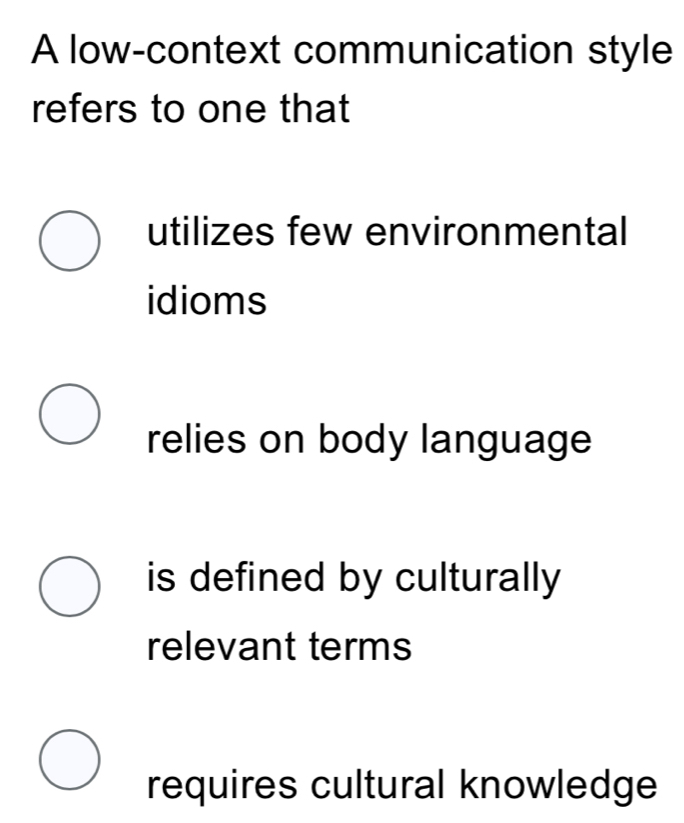Select "utilizes few environmental idioms" radio button
This screenshot has width=684, height=823.
(70, 240)
